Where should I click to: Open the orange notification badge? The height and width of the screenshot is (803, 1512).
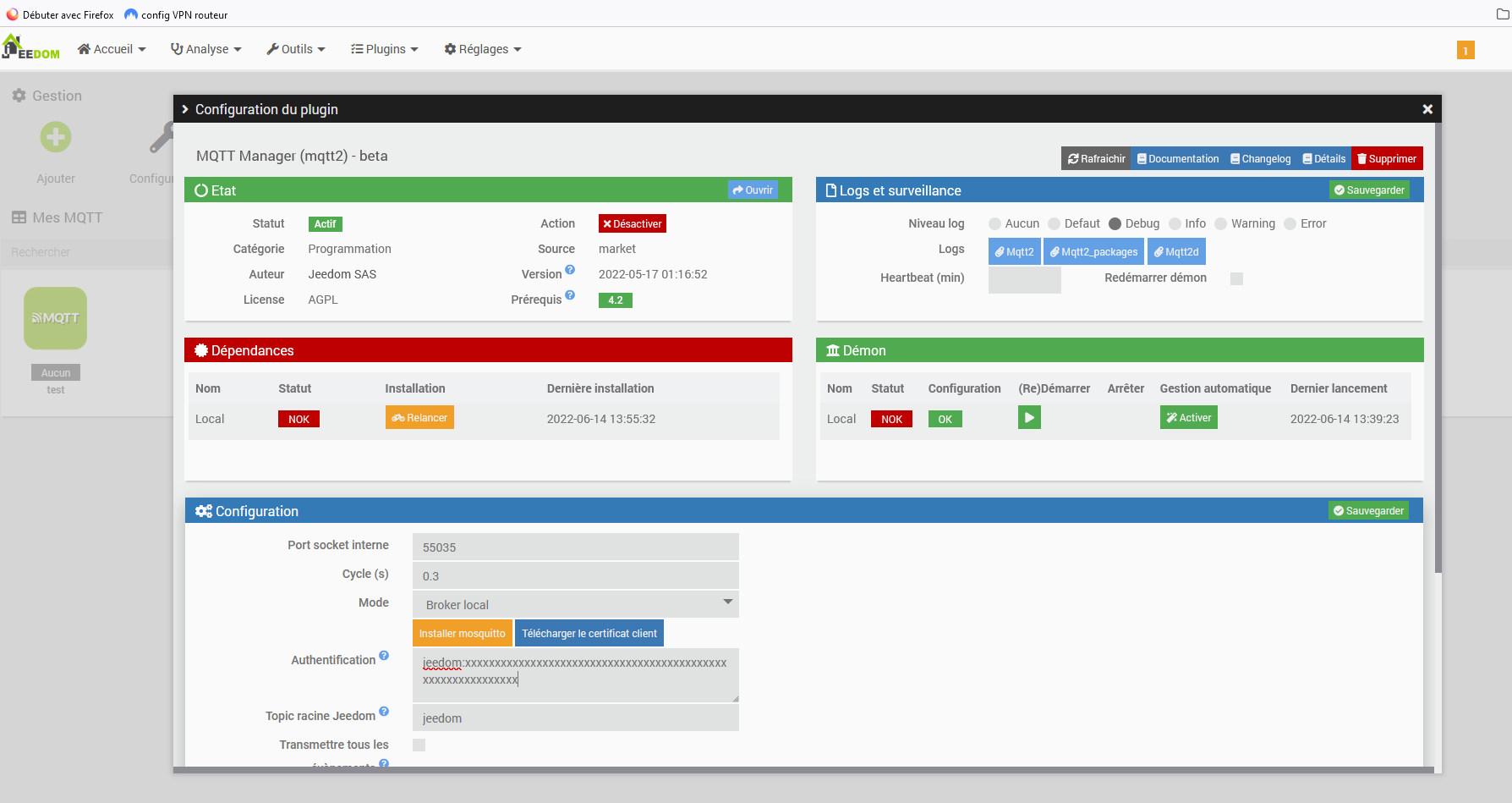coord(1465,50)
